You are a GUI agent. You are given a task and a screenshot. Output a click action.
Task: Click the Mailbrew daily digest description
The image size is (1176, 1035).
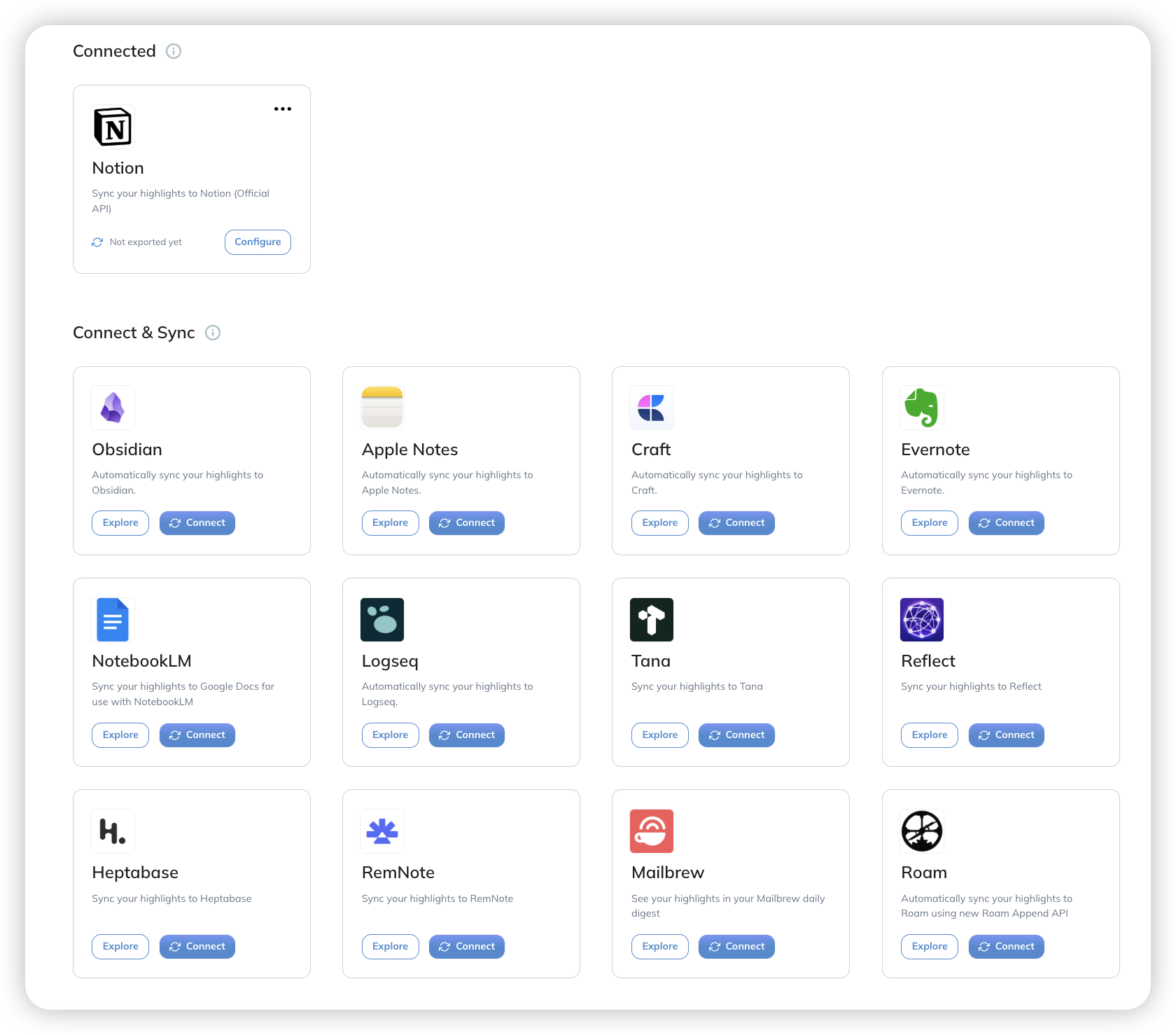point(728,906)
